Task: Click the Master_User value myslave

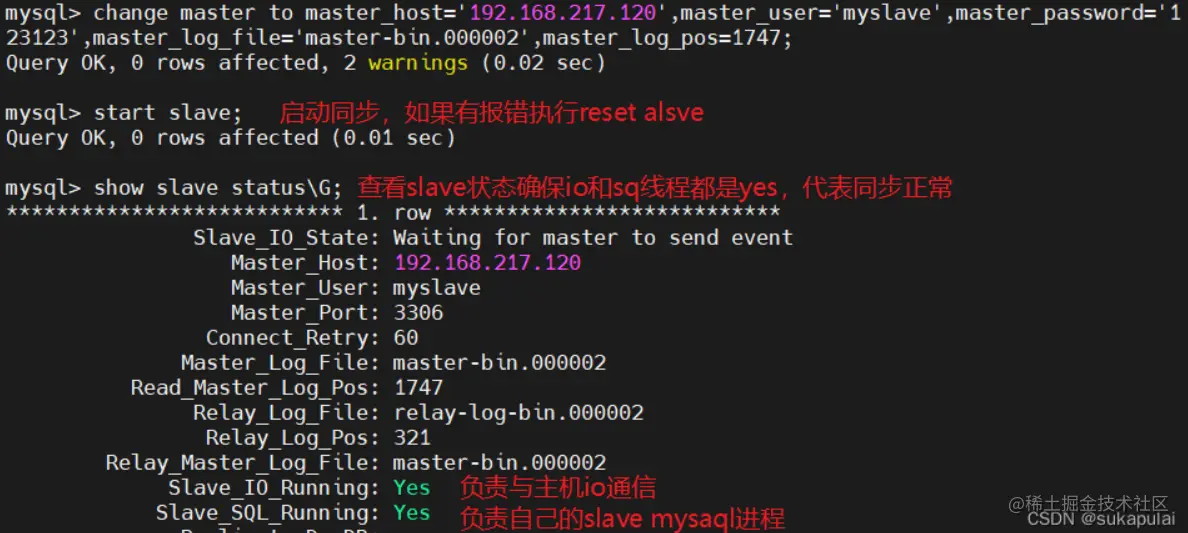Action: pyautogui.click(x=436, y=289)
